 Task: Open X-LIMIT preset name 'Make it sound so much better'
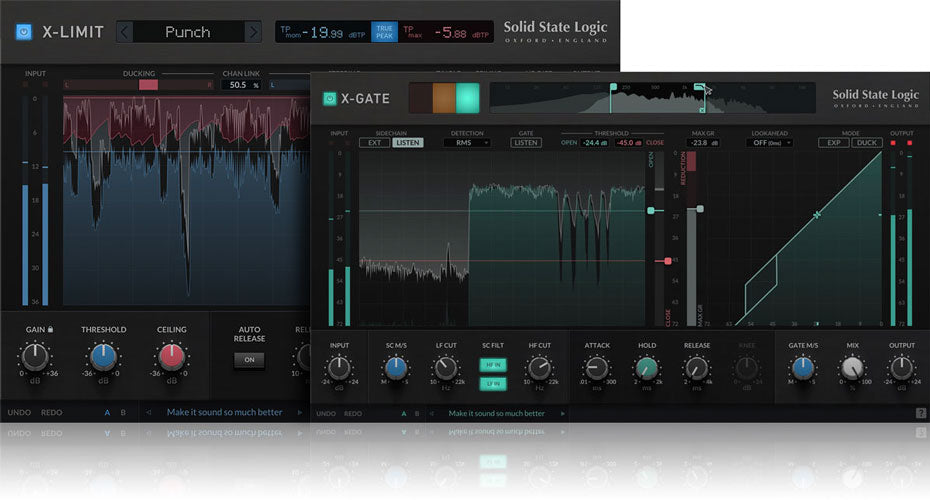pyautogui.click(x=224, y=412)
